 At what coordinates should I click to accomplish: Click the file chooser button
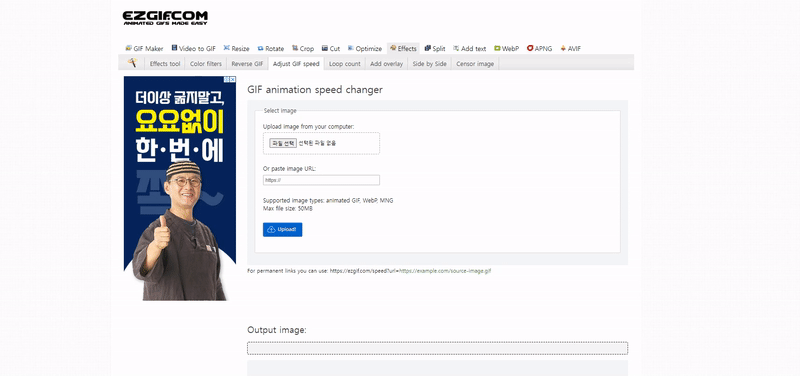283,143
